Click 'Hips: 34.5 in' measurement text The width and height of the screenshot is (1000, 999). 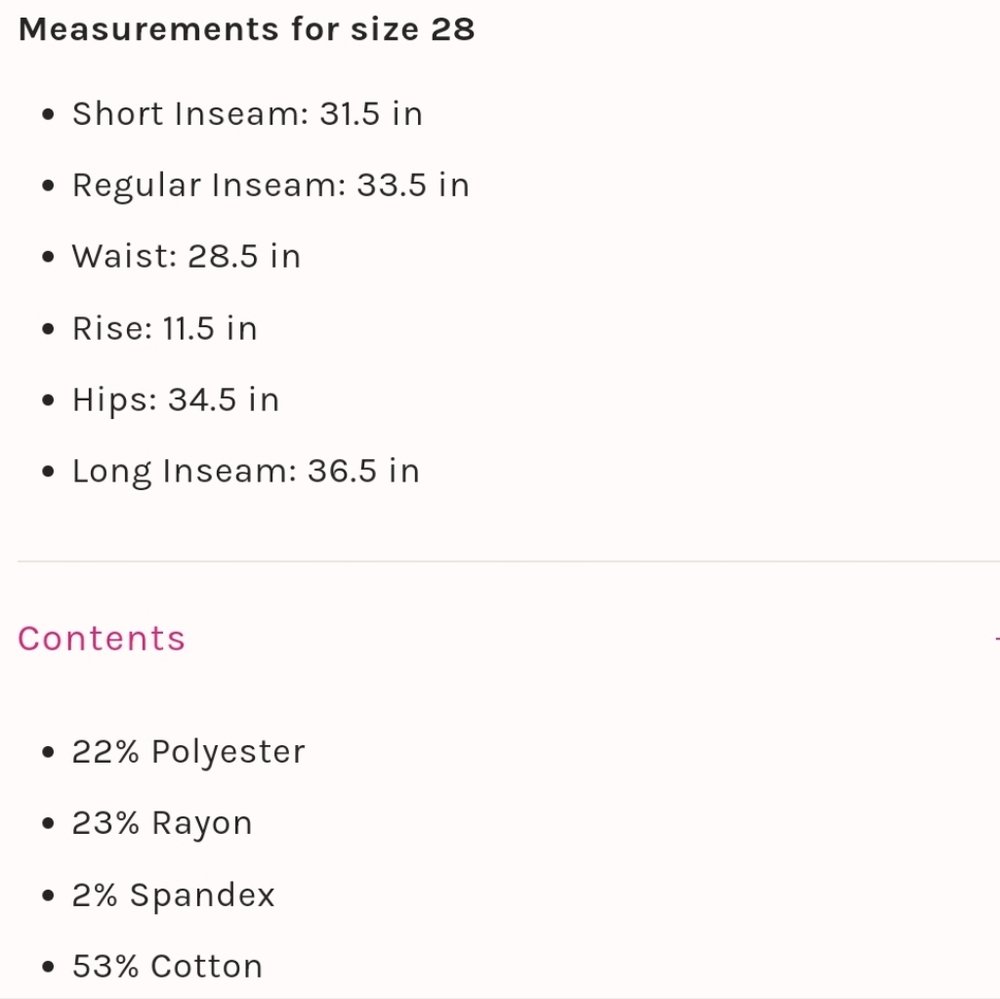coord(176,401)
